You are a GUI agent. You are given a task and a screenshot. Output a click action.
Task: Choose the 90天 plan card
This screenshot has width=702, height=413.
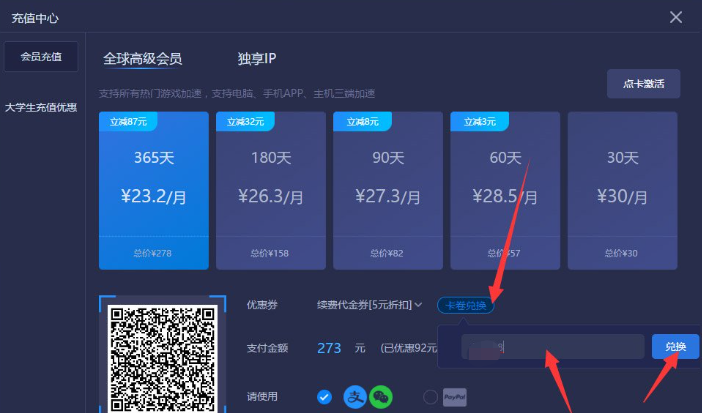(x=388, y=190)
